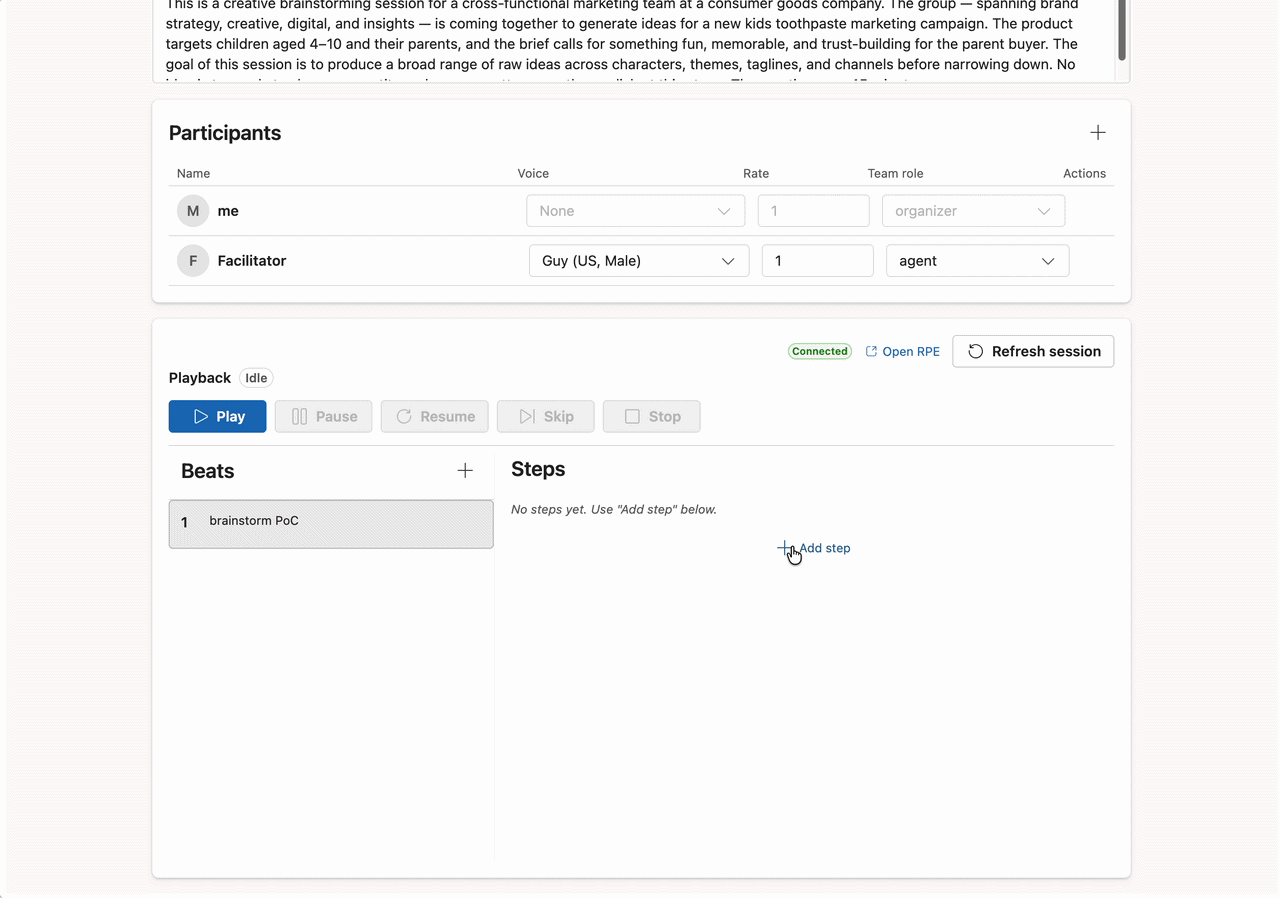Open the Facilitator team role dropdown
The height and width of the screenshot is (898, 1280).
click(978, 261)
